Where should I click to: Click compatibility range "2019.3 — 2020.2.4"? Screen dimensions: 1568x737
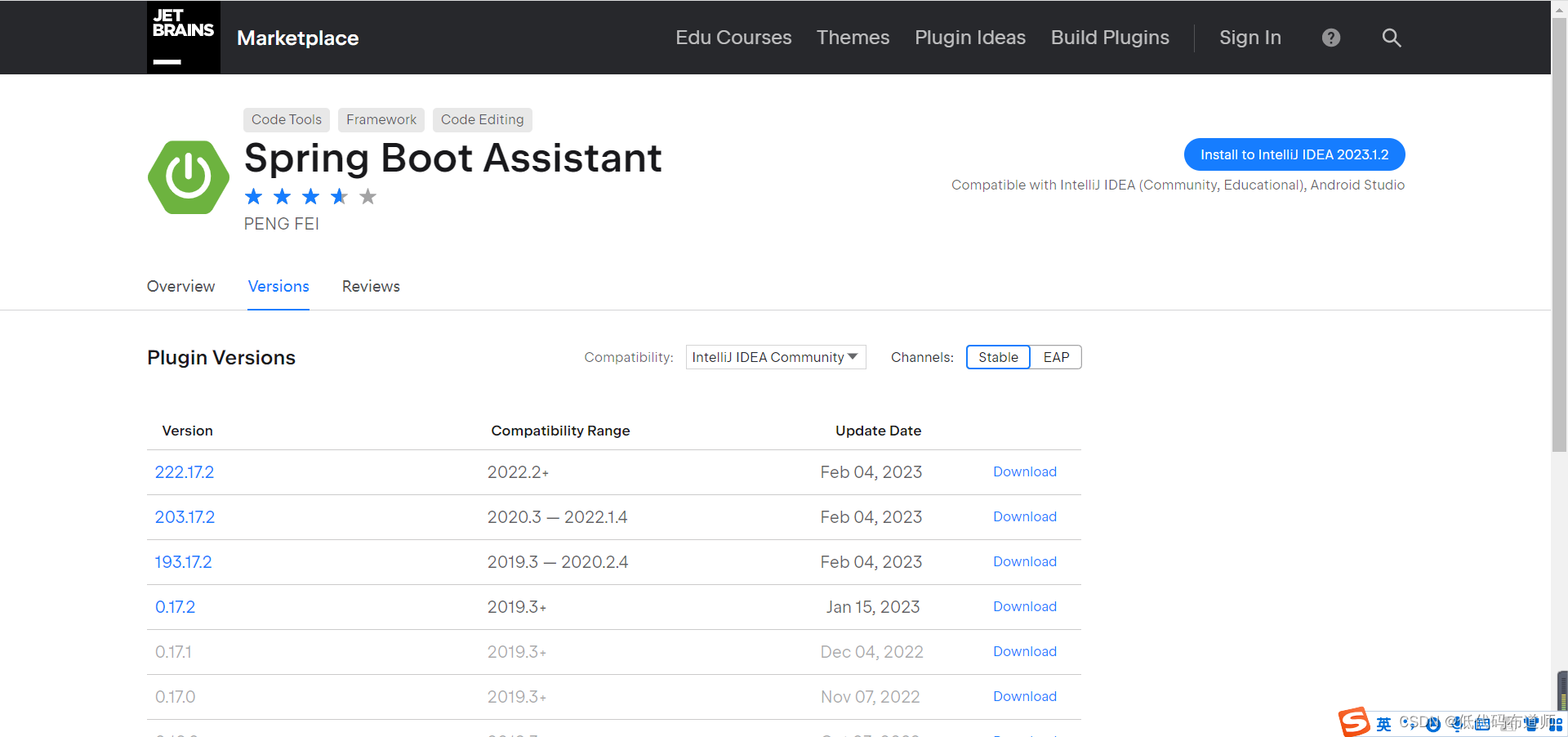[x=558, y=562]
